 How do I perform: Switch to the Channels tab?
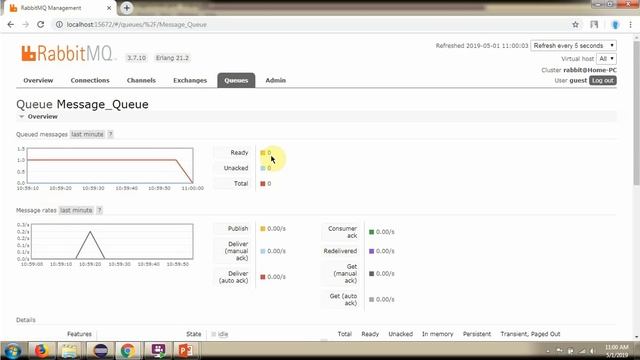pyautogui.click(x=141, y=80)
